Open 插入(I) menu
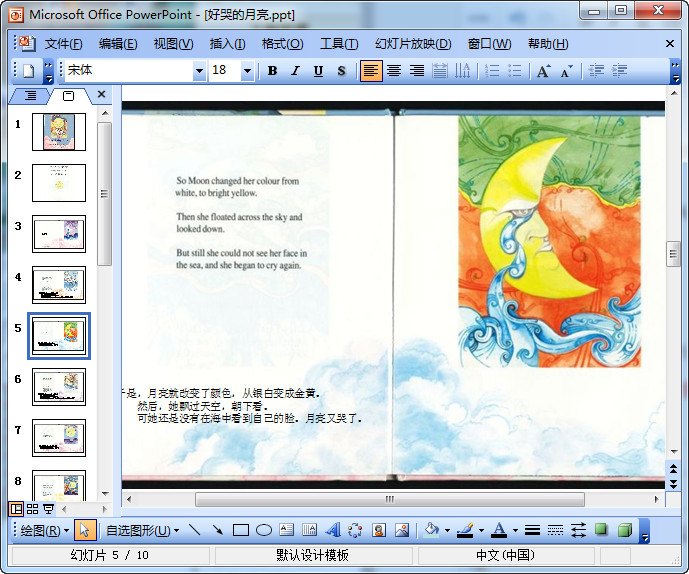The width and height of the screenshot is (689, 574). (x=227, y=44)
